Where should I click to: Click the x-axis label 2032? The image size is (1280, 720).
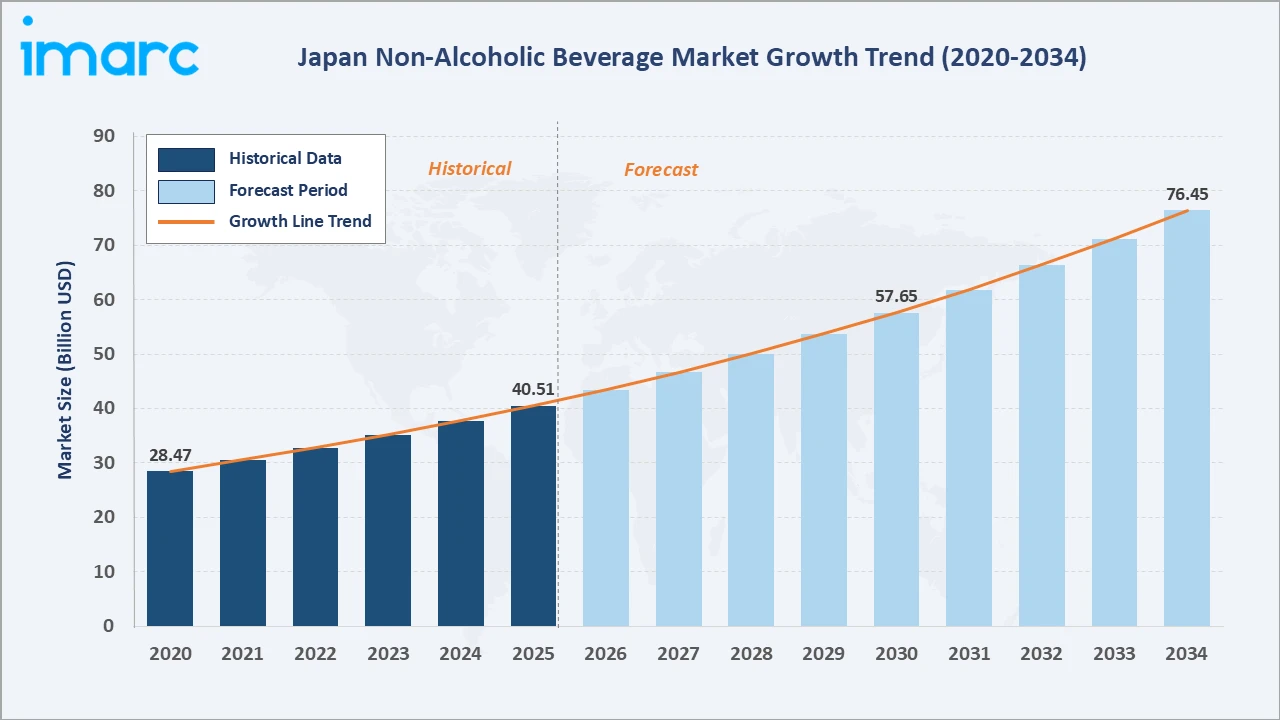point(1042,654)
